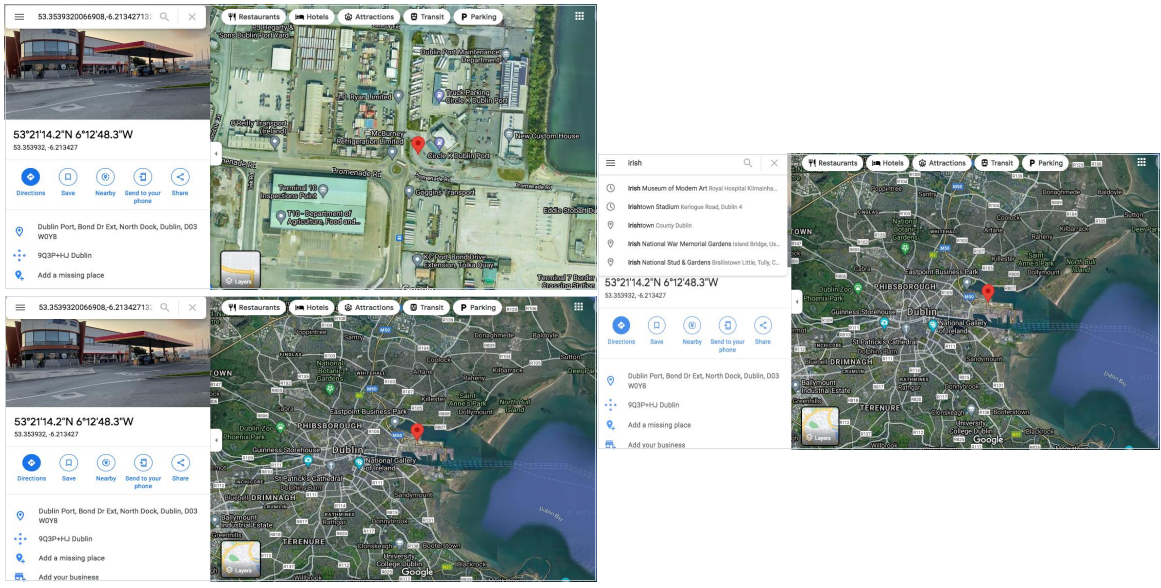Open the Google apps grid on the top-left map
1161x588 pixels.
(x=579, y=16)
